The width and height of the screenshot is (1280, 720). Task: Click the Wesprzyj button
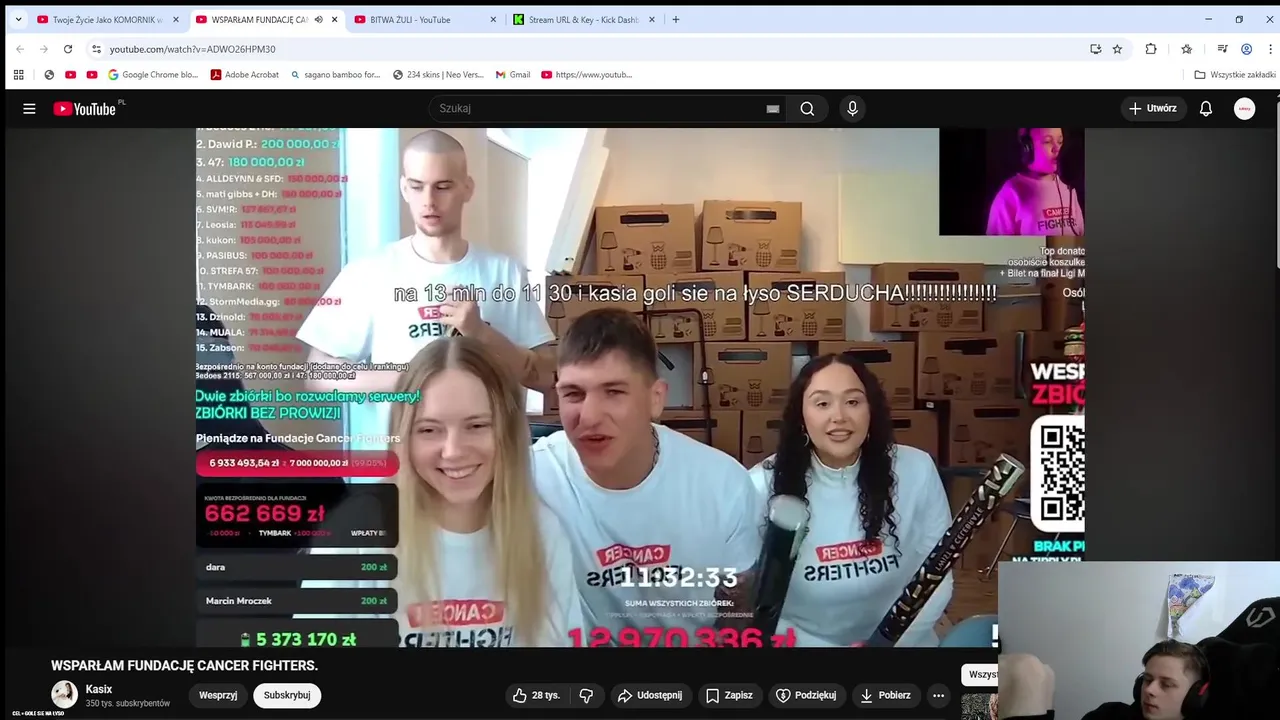218,695
